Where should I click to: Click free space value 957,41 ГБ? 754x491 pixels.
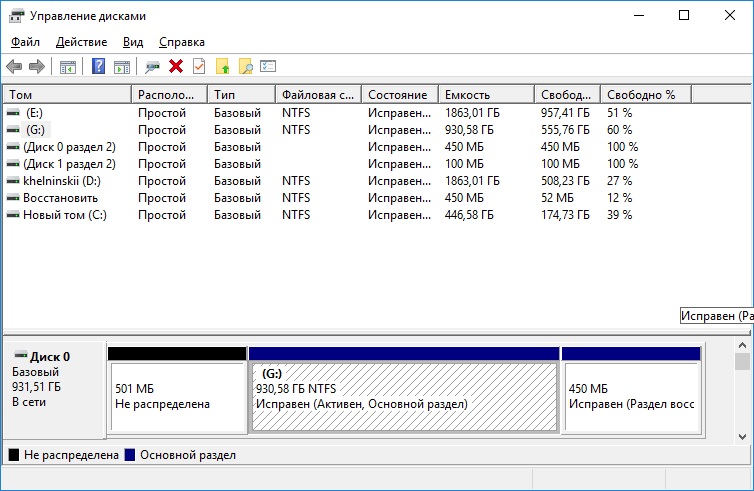[565, 113]
